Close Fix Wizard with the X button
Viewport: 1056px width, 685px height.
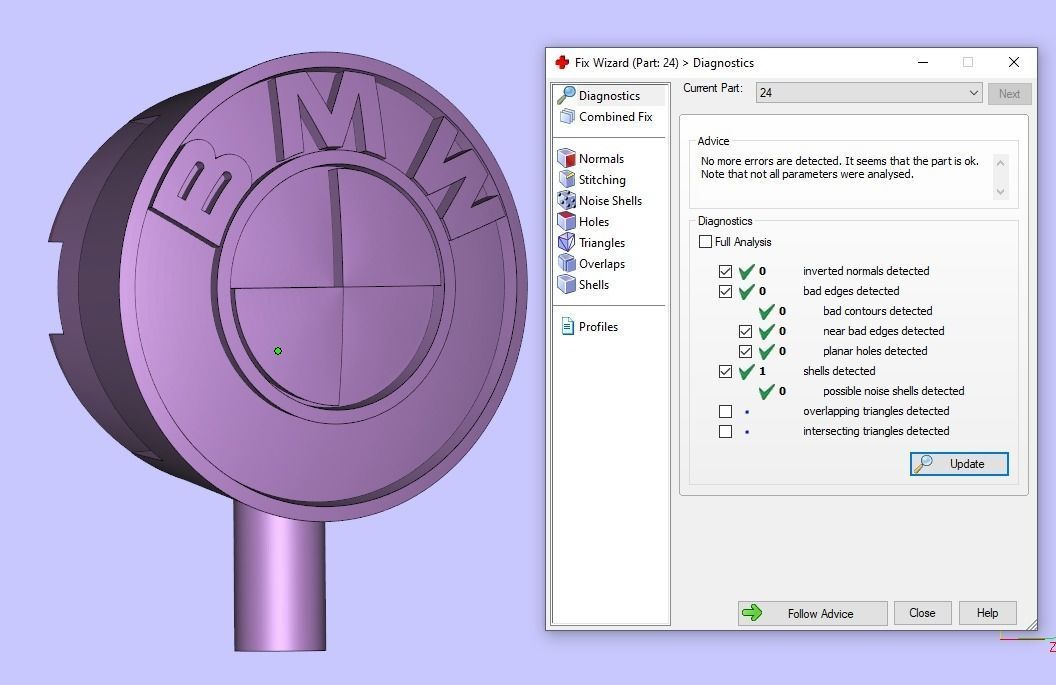tap(1014, 62)
